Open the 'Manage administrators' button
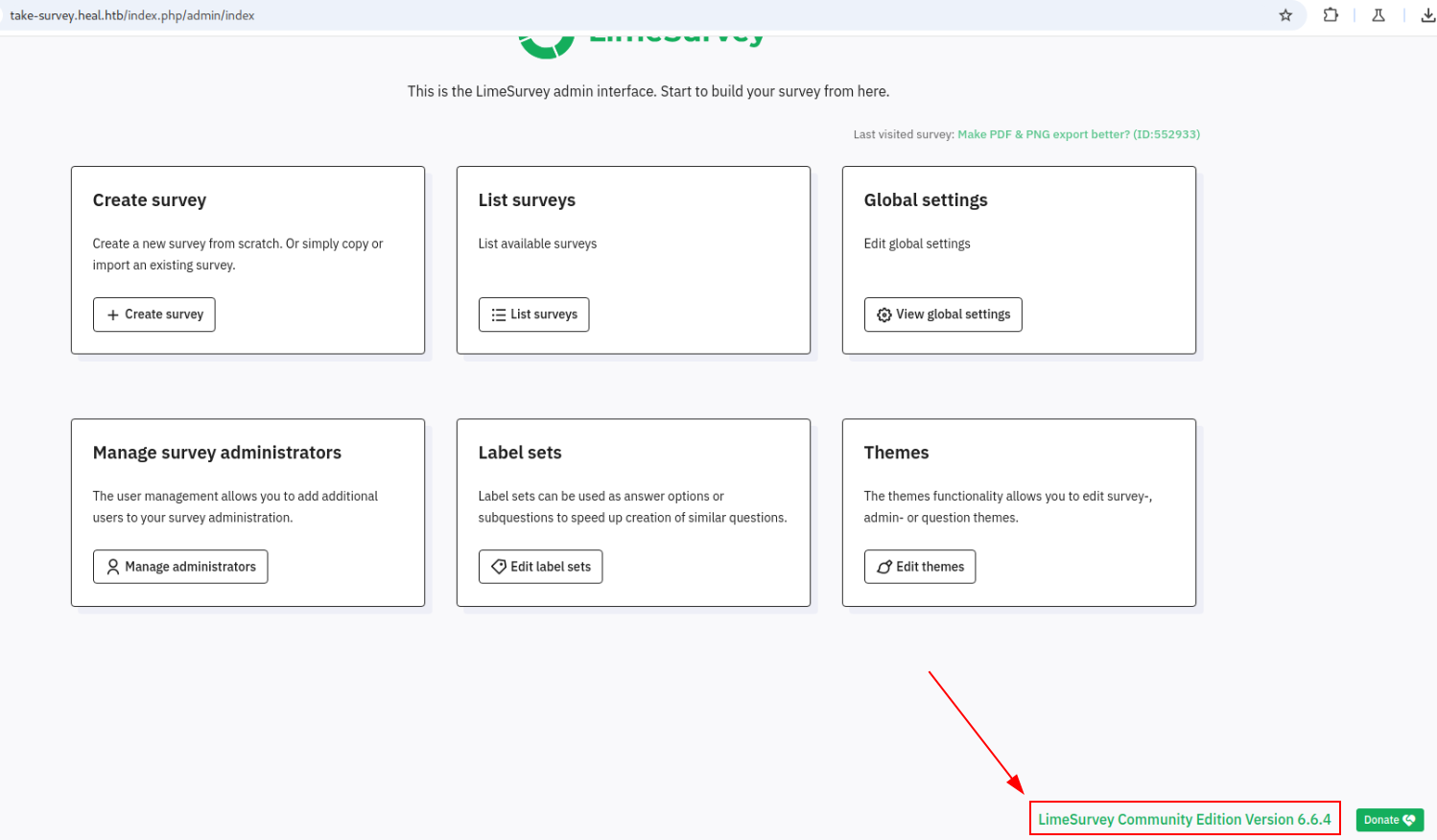This screenshot has width=1437, height=840. tap(180, 567)
